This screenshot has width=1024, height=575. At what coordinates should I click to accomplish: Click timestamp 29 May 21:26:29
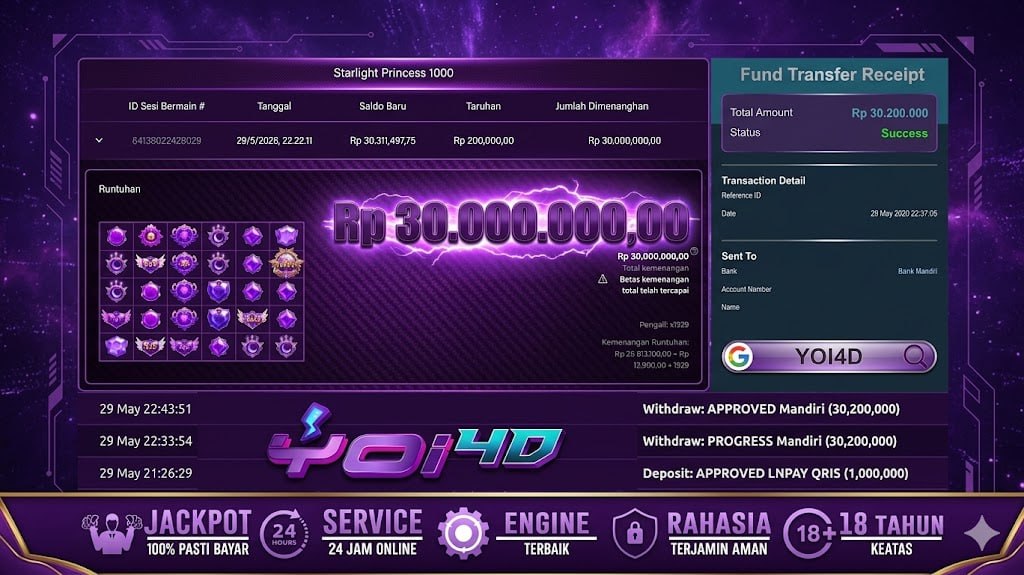146,473
